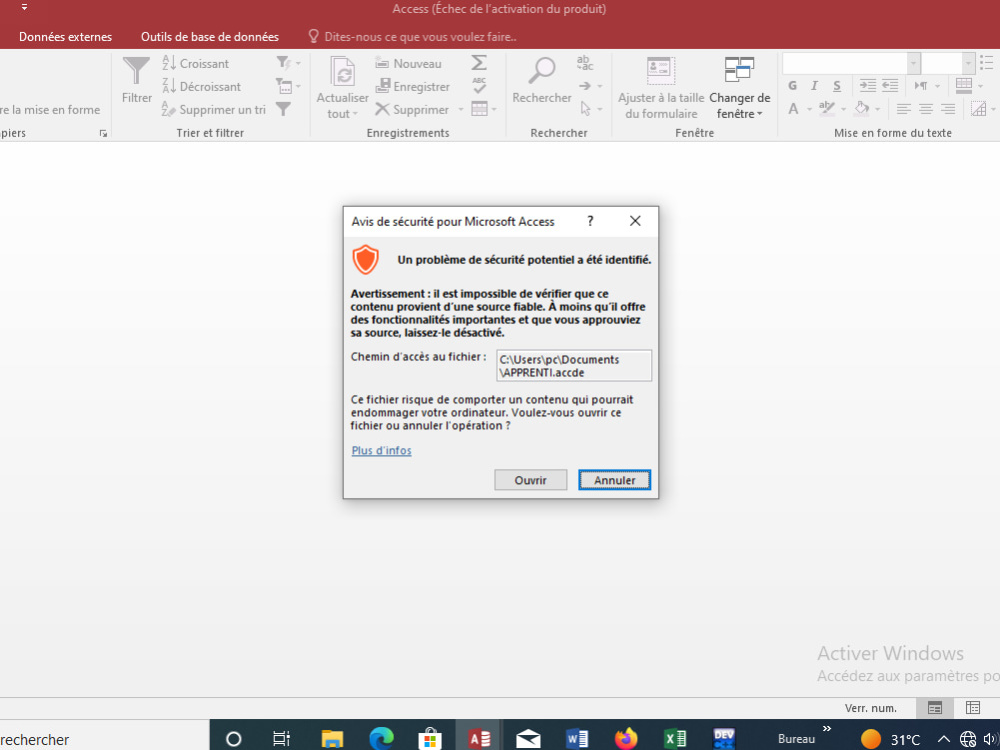Click the text highlight color button
This screenshot has width=1000, height=750.
(x=827, y=109)
